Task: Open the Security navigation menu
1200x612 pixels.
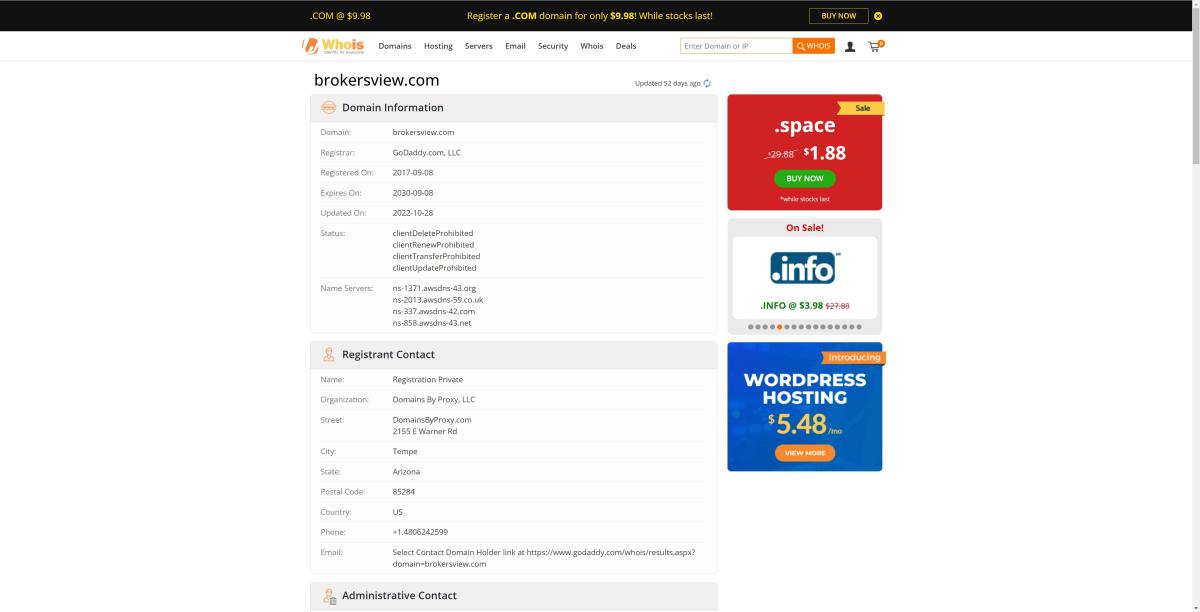Action: [552, 46]
